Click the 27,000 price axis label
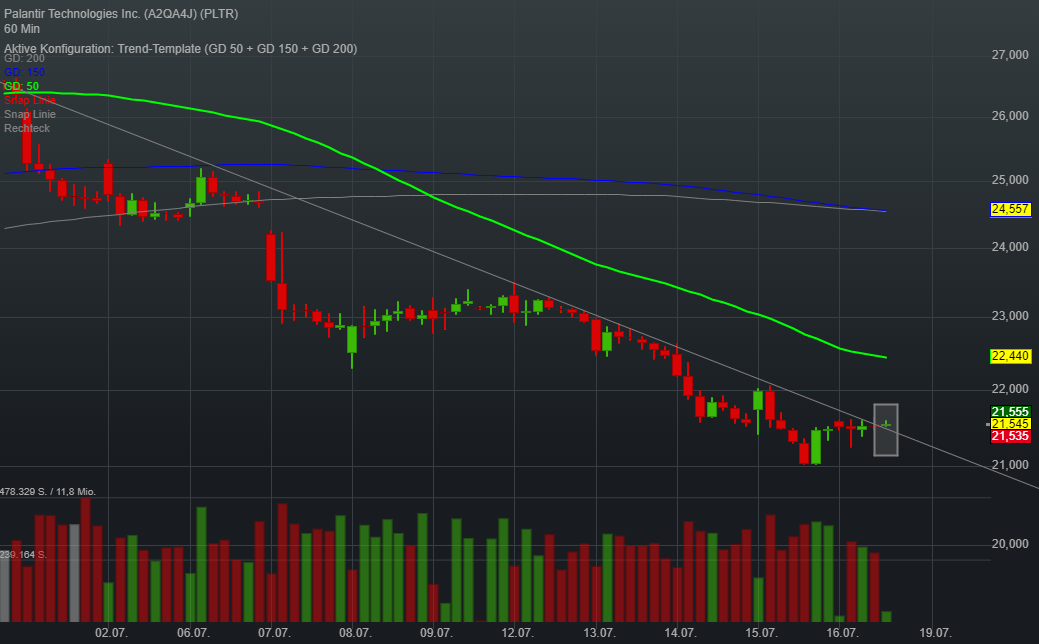1039x644 pixels. (1010, 55)
